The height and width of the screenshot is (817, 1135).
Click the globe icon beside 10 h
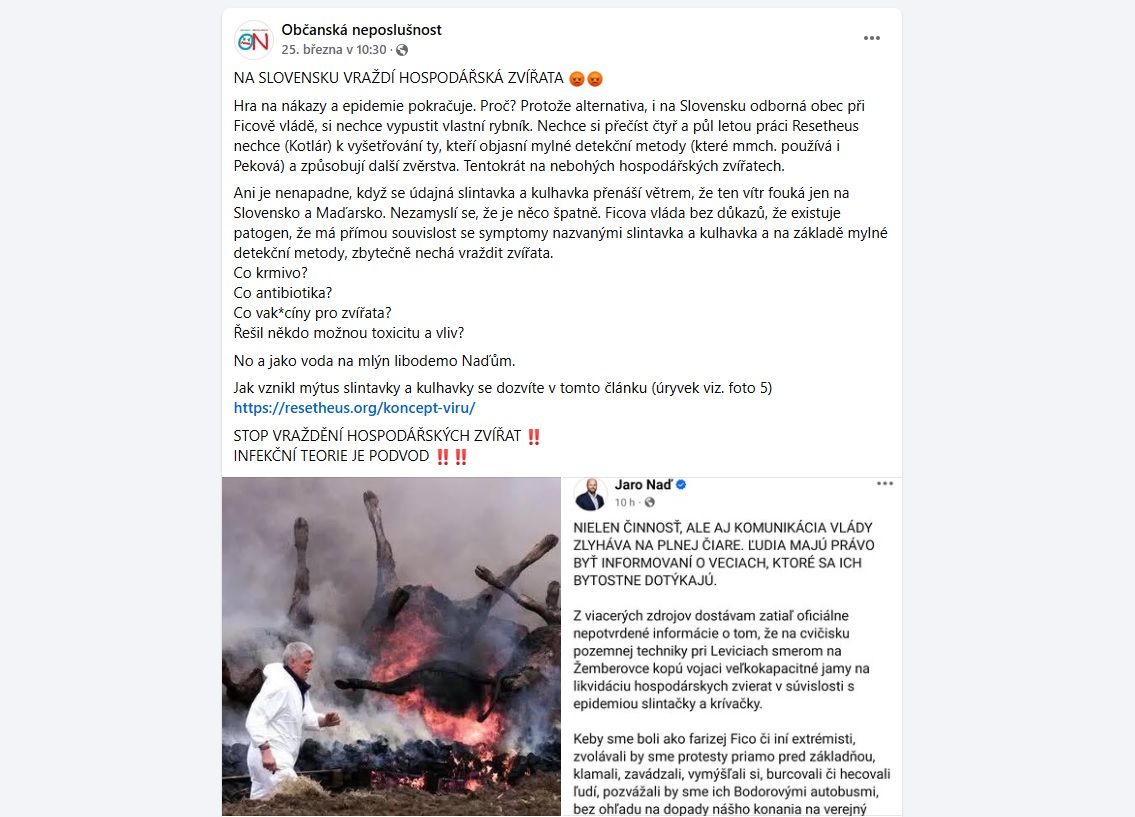click(649, 502)
